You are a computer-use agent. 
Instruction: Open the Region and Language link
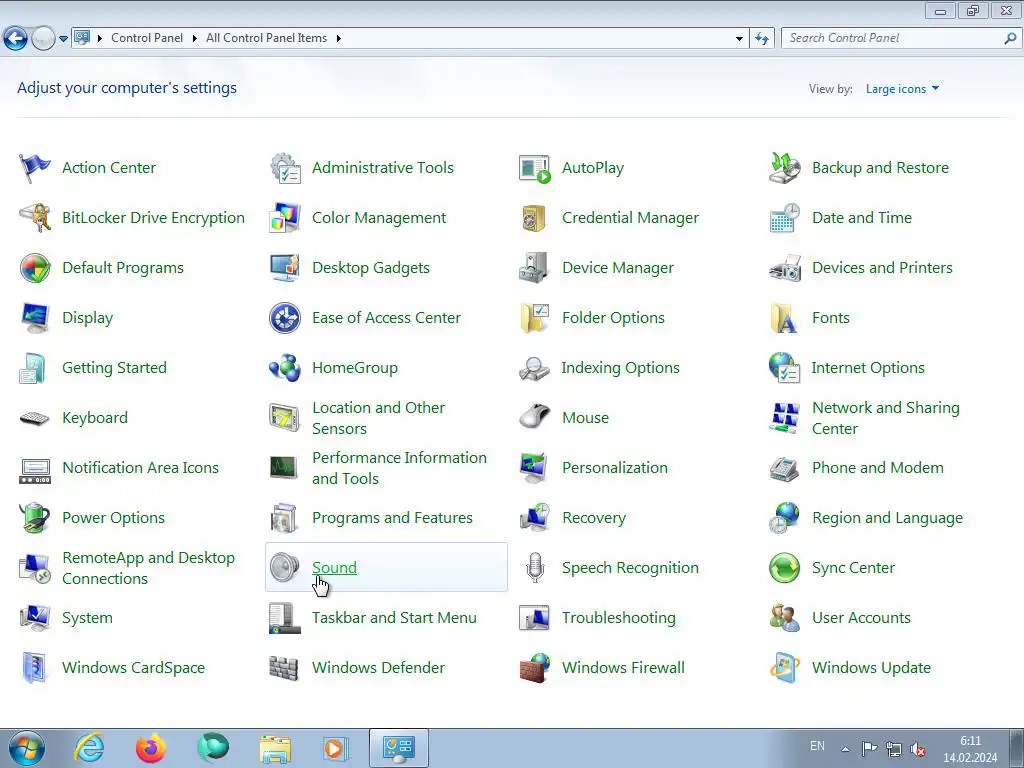(887, 518)
